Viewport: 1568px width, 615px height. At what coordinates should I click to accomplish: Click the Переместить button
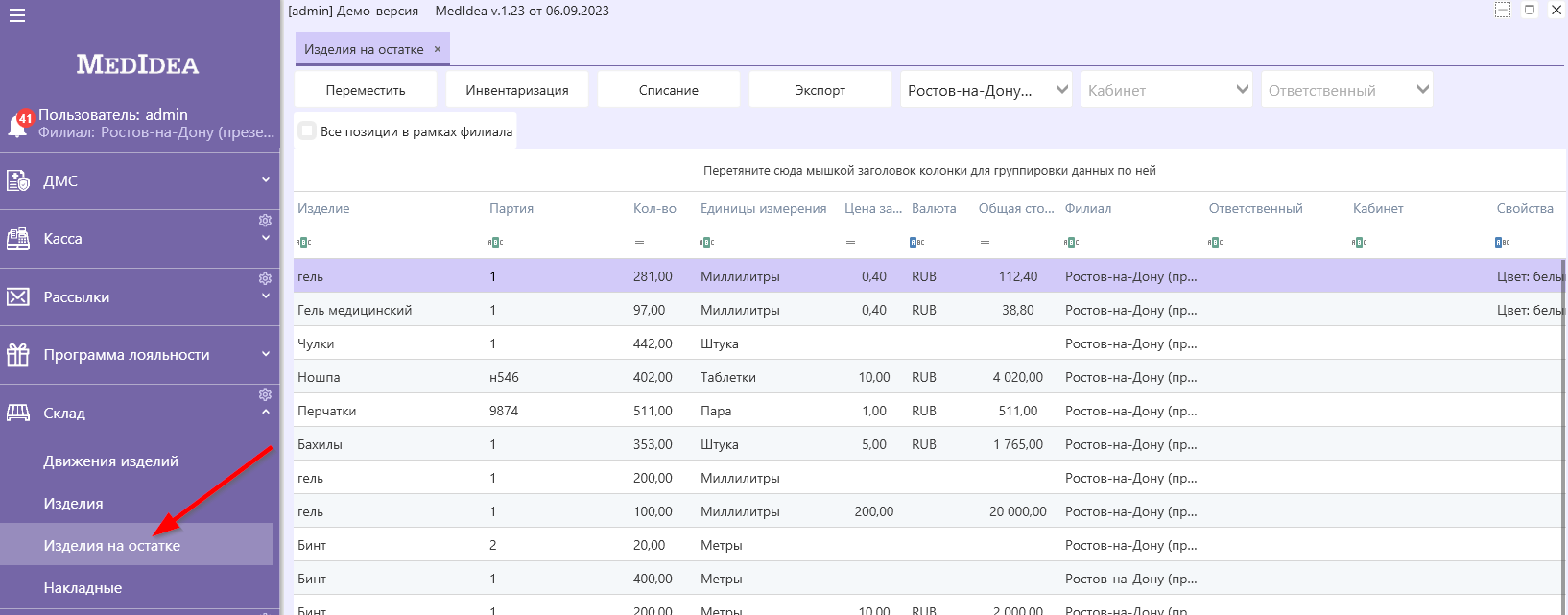pyautogui.click(x=366, y=90)
